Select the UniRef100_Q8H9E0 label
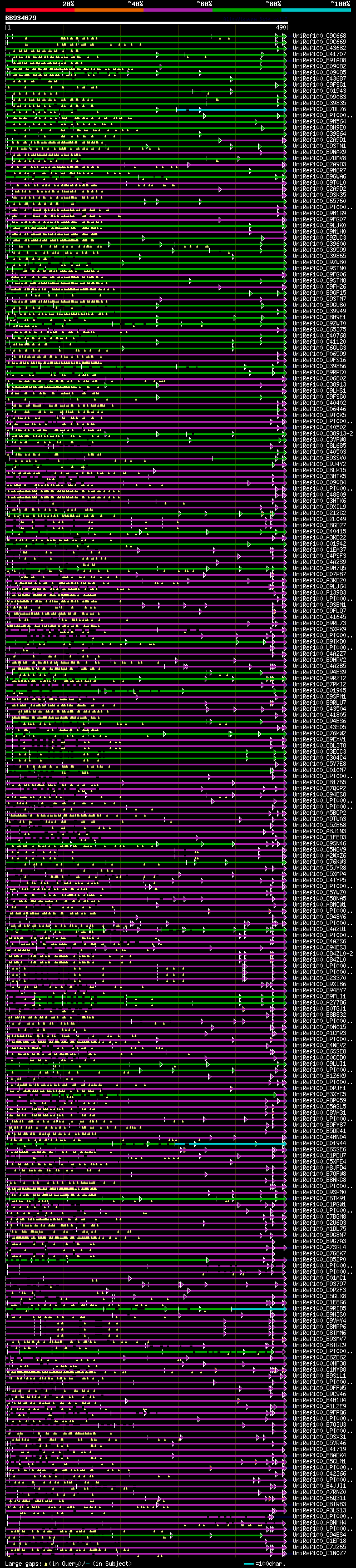Screen dimensions: 356x1568 pos(319,128)
